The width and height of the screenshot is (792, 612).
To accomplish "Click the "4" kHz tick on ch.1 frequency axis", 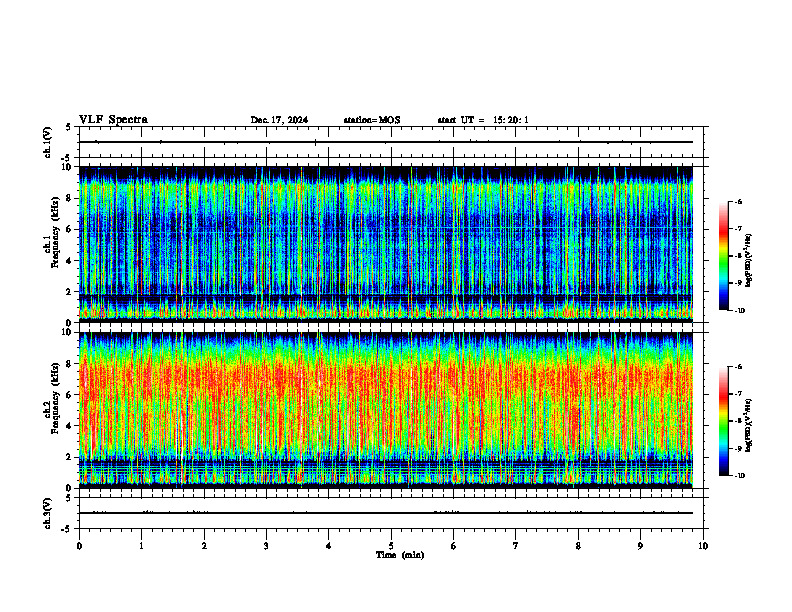I will pos(70,261).
